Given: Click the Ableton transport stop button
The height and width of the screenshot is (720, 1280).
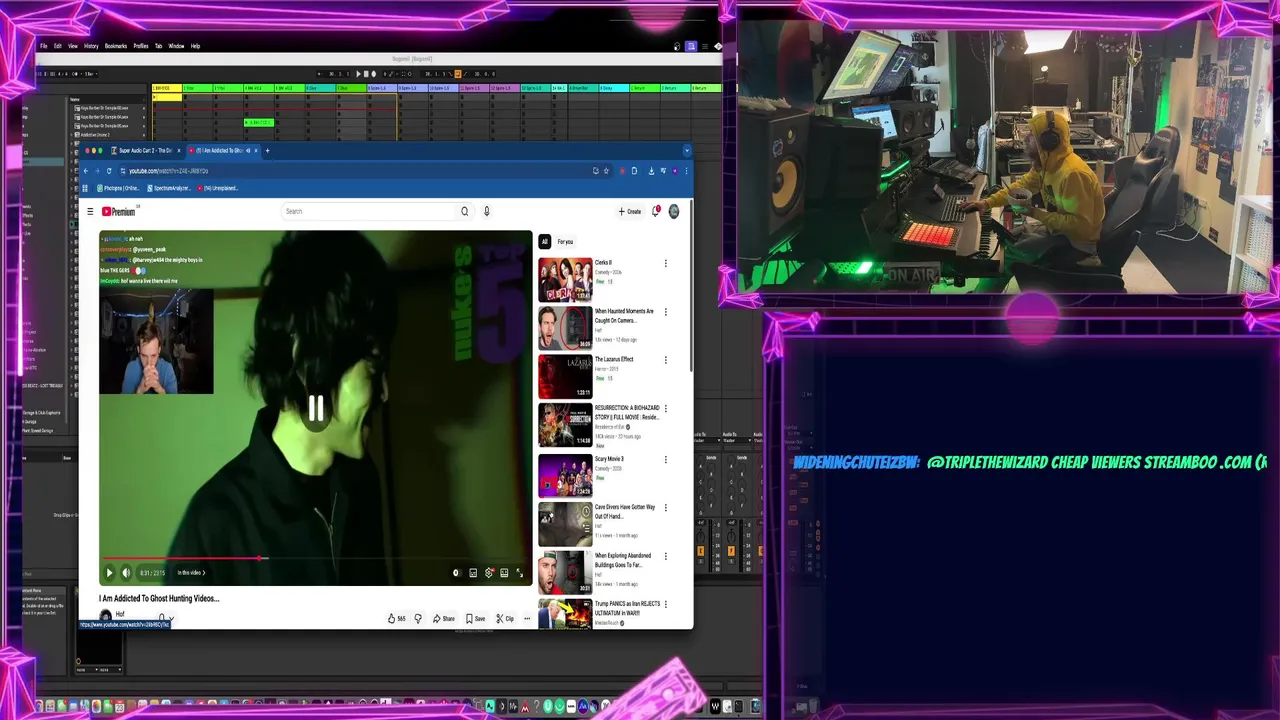Looking at the screenshot, I should point(366,73).
